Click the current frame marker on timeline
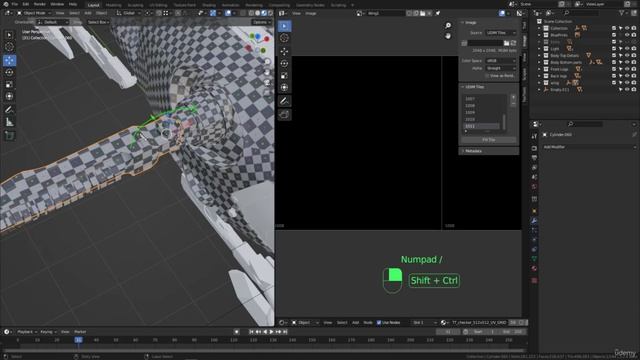This screenshot has width=640, height=360. coord(78,340)
